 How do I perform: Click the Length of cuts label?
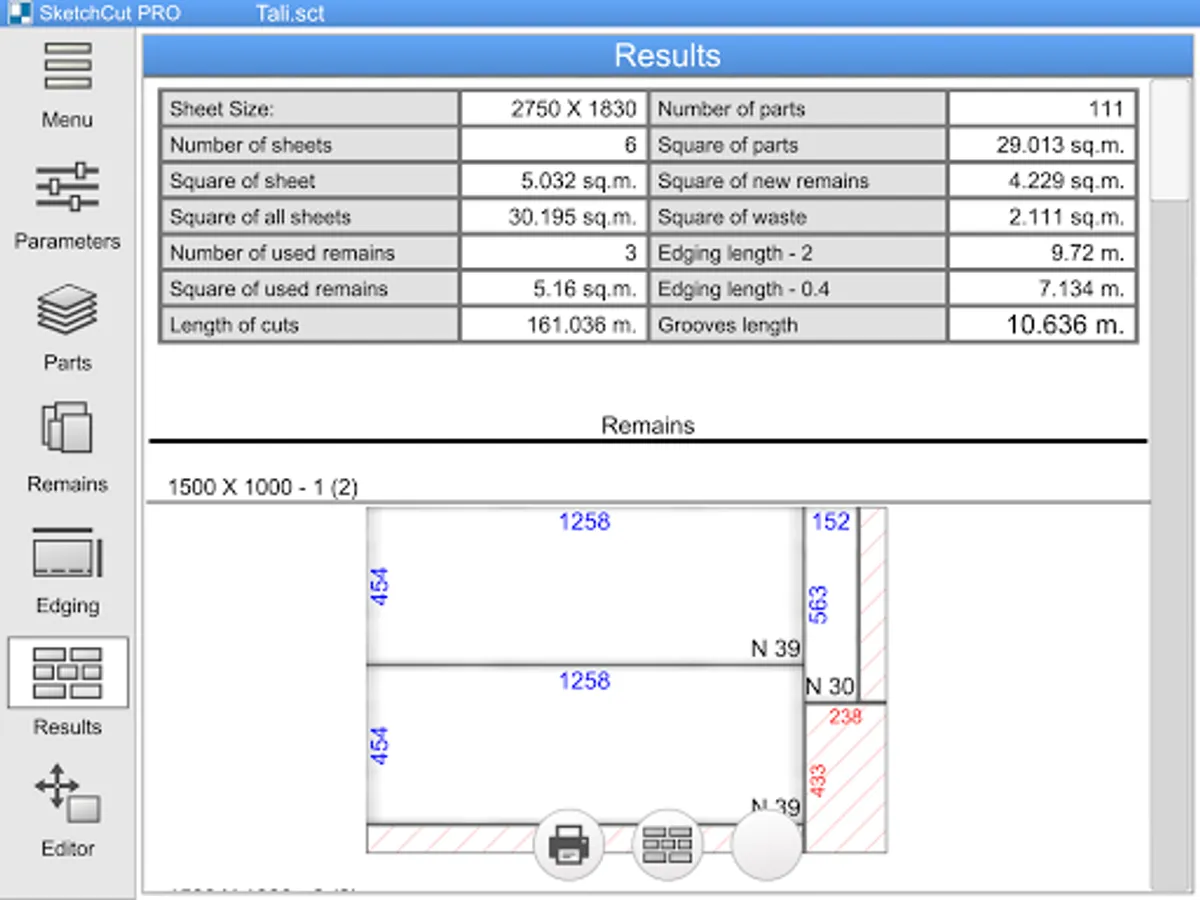[234, 325]
